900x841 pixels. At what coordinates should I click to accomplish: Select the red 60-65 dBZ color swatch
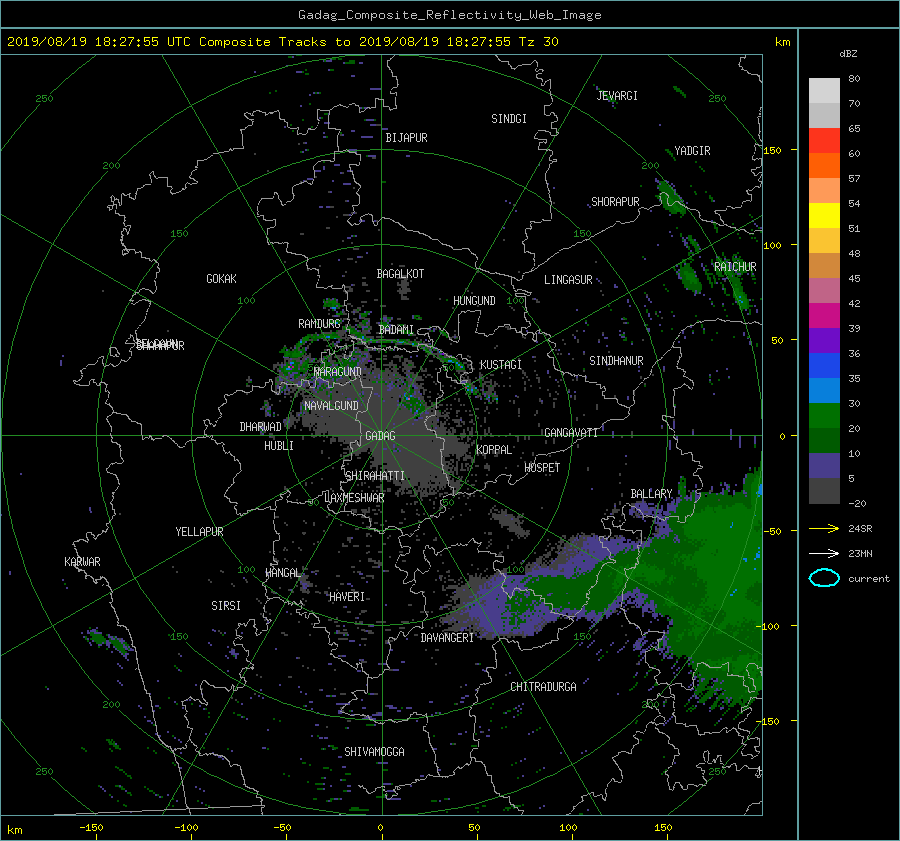coord(824,141)
